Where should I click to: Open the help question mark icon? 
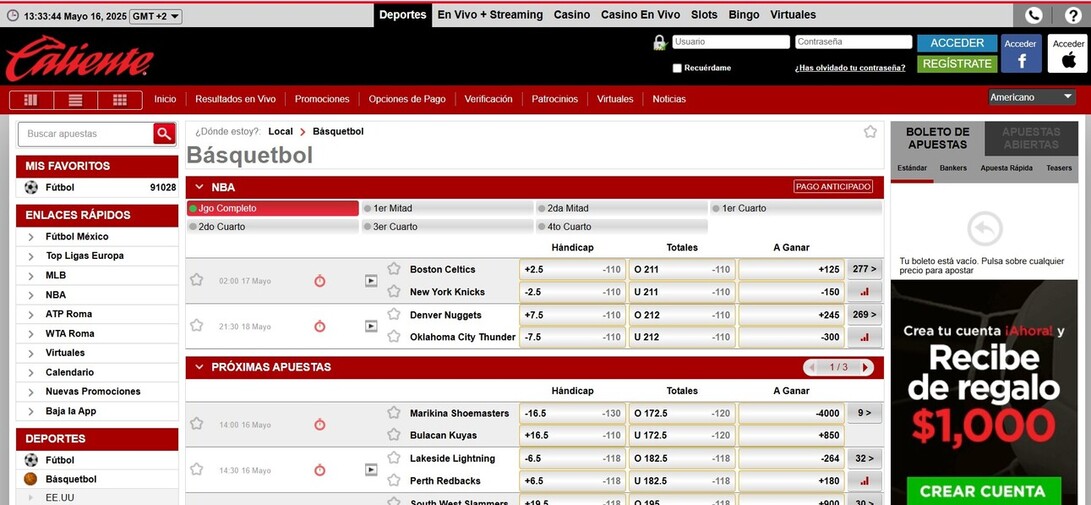click(x=1074, y=15)
